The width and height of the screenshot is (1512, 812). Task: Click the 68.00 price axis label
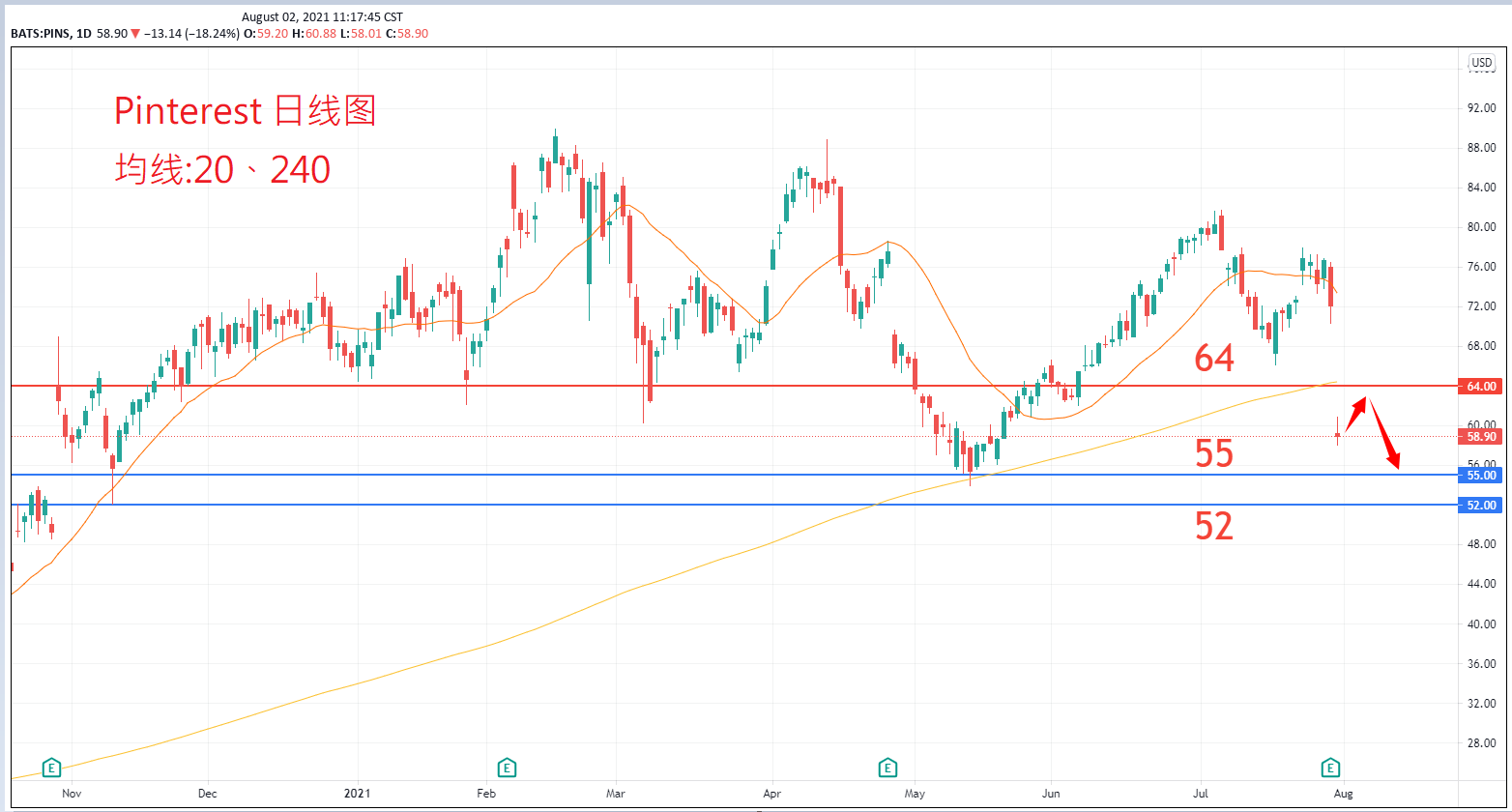[x=1482, y=346]
